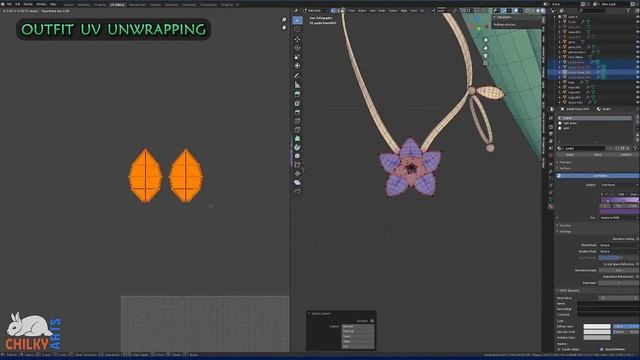The width and height of the screenshot is (640, 360).
Task: Select the 3D Cursor tool
Action: point(298,30)
